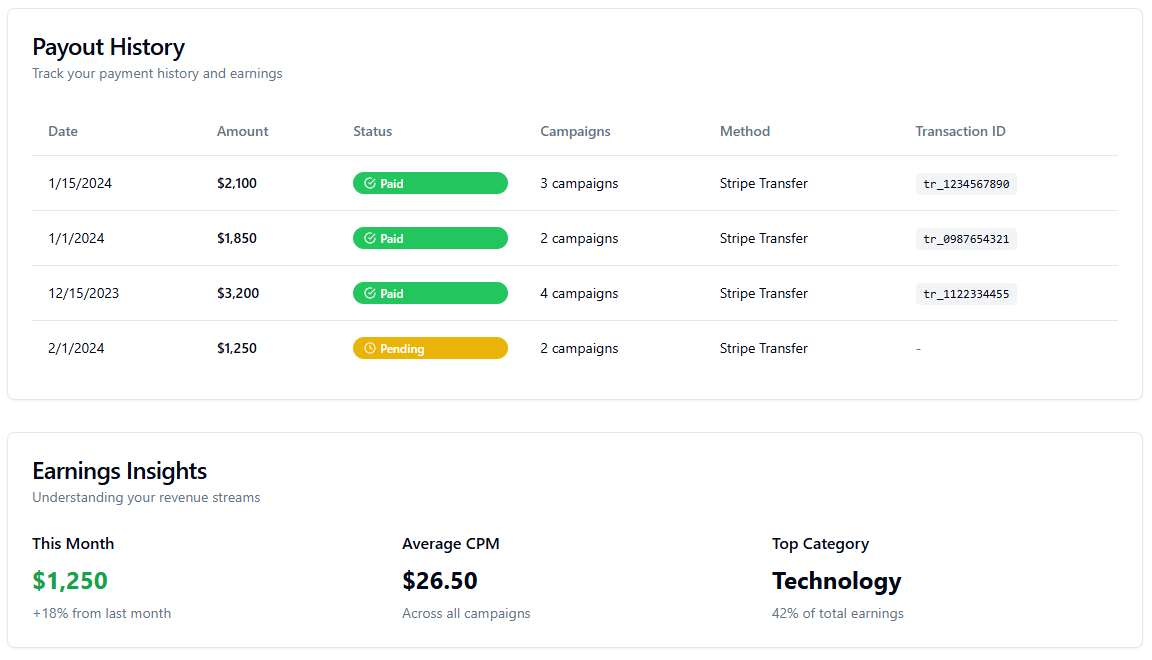This screenshot has height=660, width=1152.
Task: Select the green $1,250 This Month figure
Action: (69, 581)
